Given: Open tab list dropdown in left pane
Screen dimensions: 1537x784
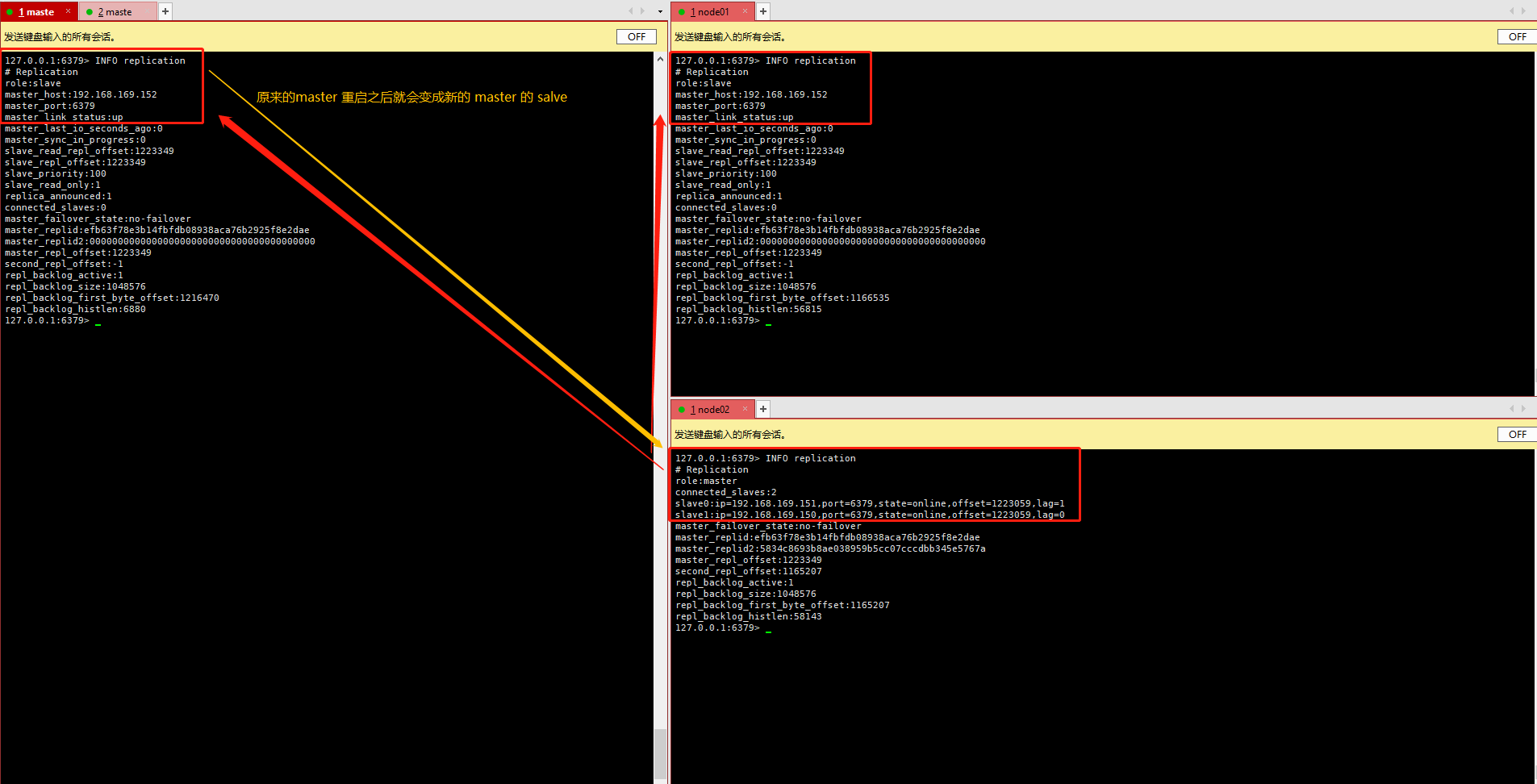Looking at the screenshot, I should click(660, 11).
